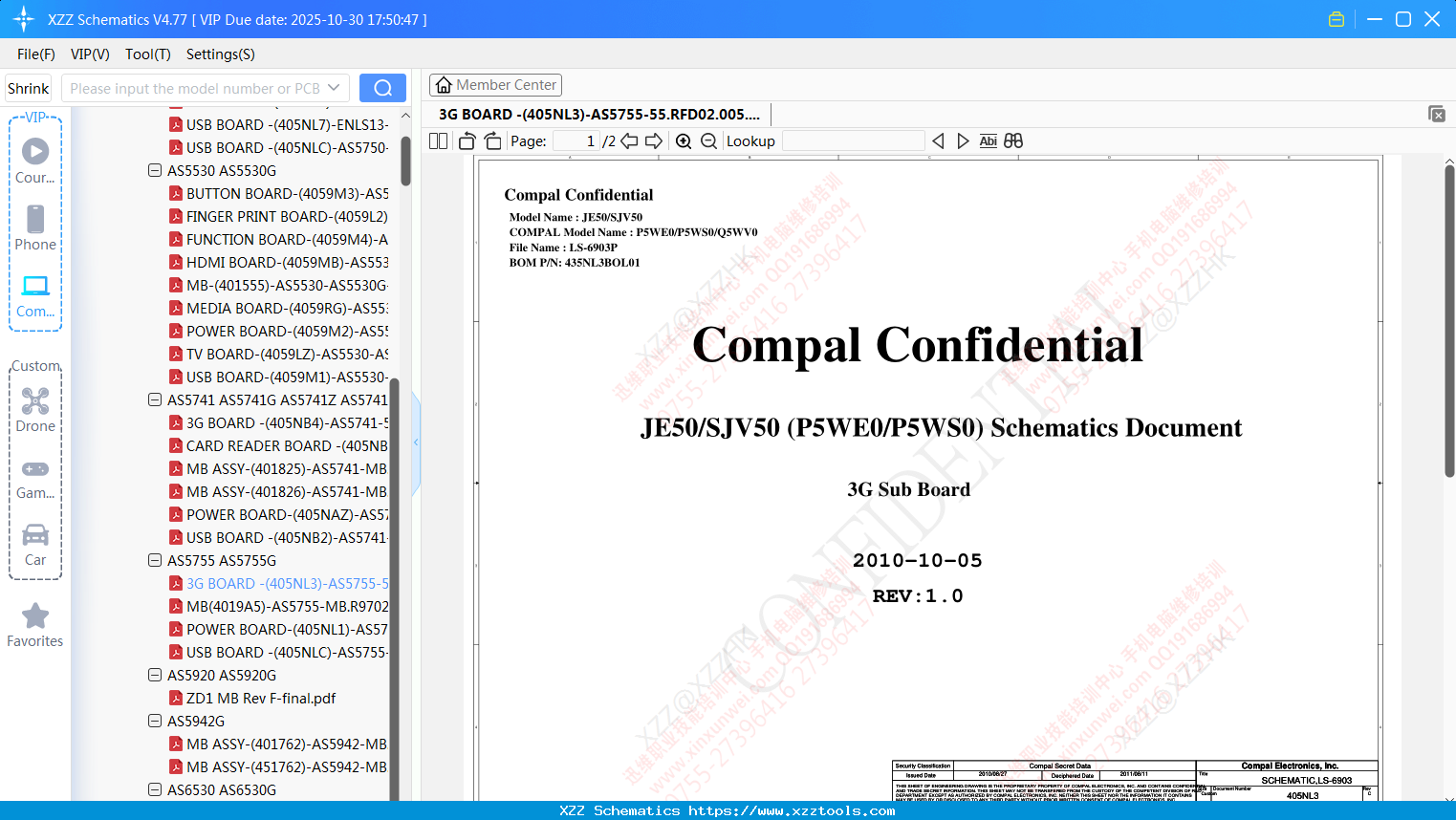1456x820 pixels.
Task: Toggle the two-page view layout icon
Action: pos(438,141)
